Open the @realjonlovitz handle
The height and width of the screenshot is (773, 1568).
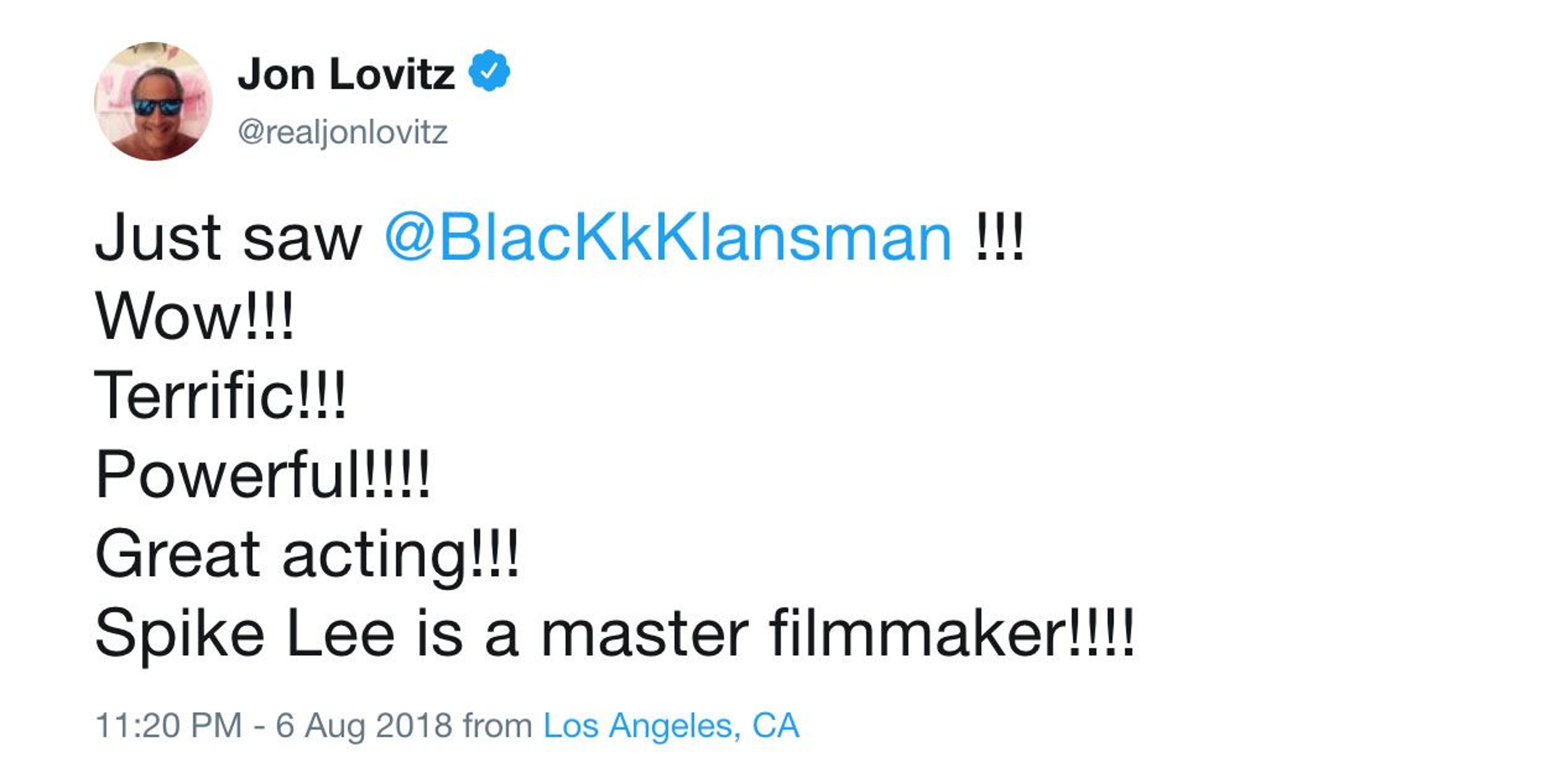(343, 132)
